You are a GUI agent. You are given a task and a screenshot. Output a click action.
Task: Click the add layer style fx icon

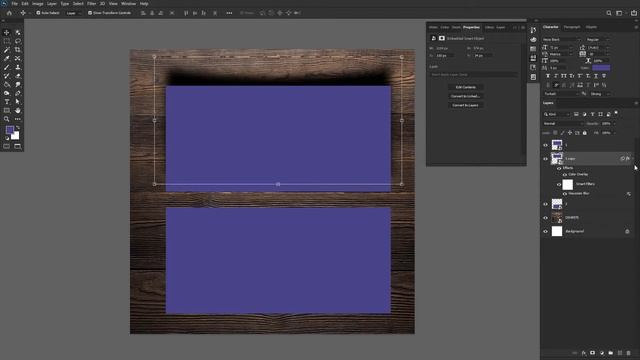[584, 353]
